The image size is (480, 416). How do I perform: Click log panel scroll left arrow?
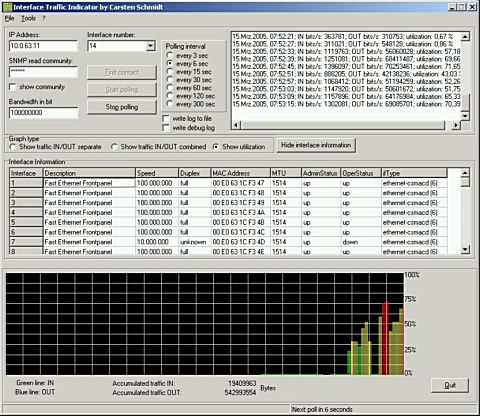236,125
